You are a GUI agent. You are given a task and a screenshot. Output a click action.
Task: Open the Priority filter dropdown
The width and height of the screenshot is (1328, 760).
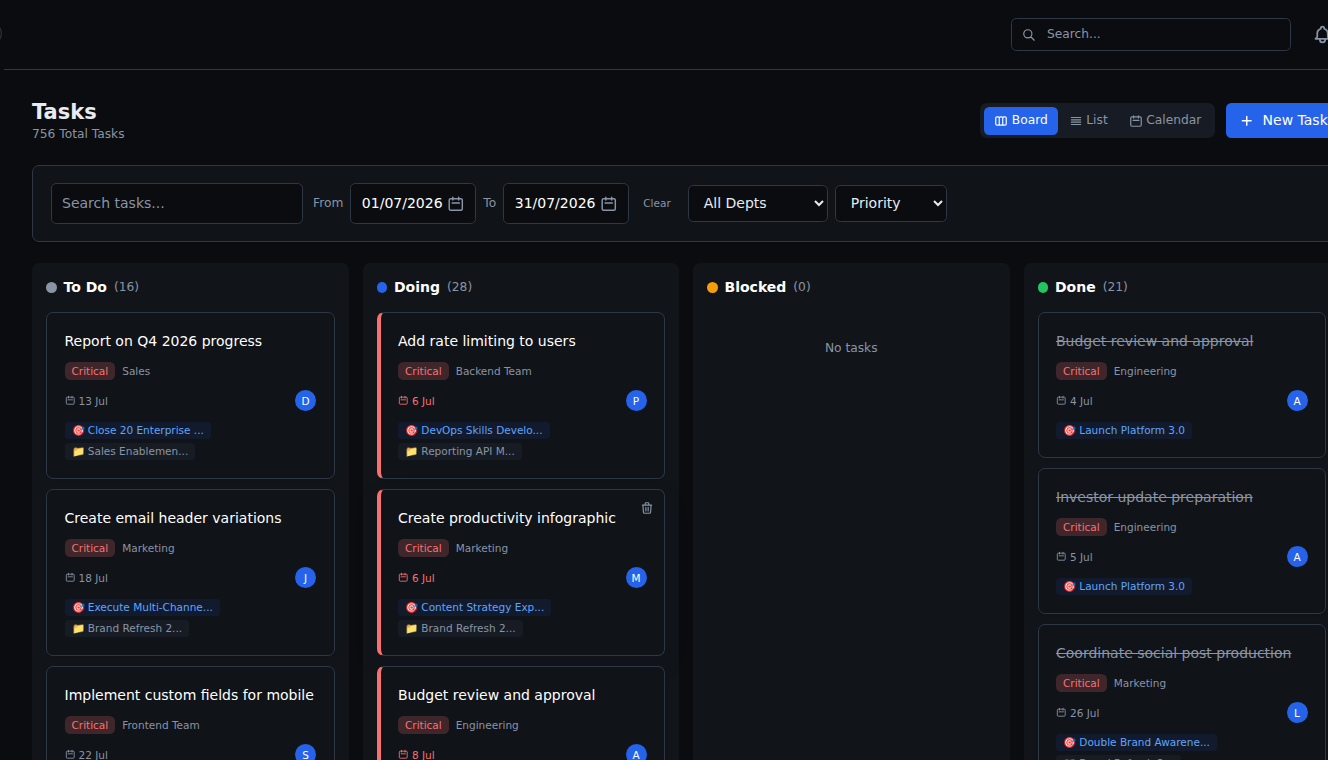point(891,203)
